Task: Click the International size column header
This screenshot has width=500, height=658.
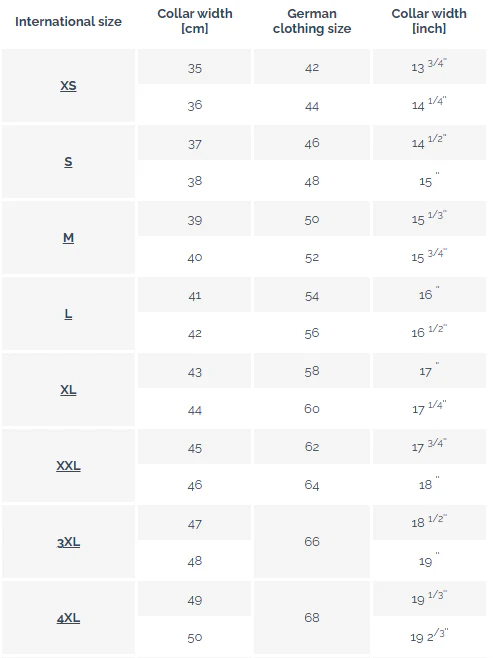Action: (x=68, y=21)
